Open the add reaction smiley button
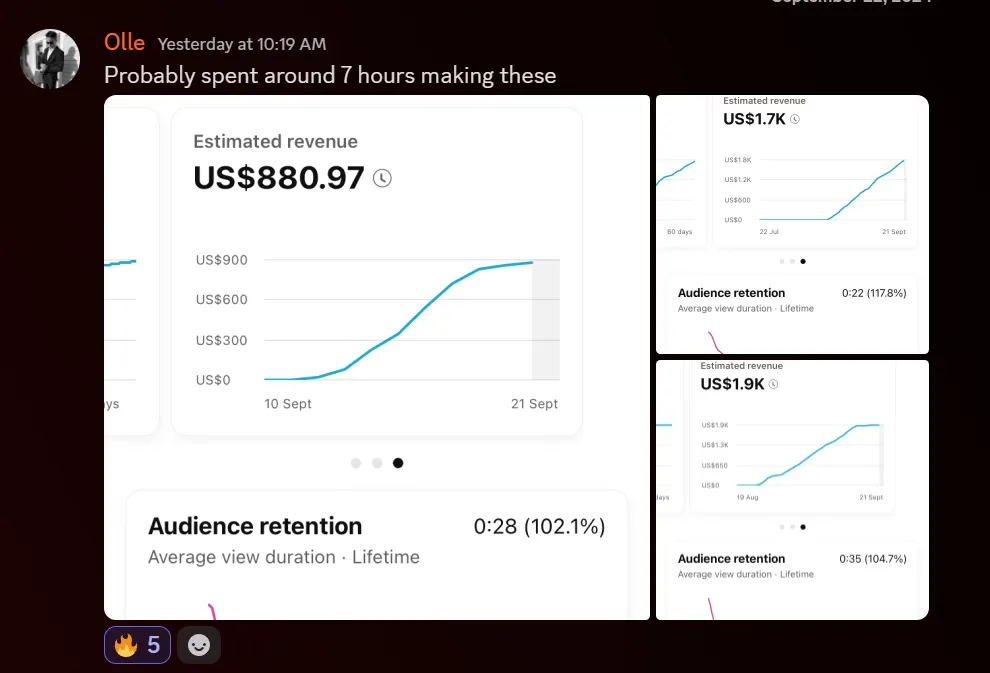 [199, 645]
